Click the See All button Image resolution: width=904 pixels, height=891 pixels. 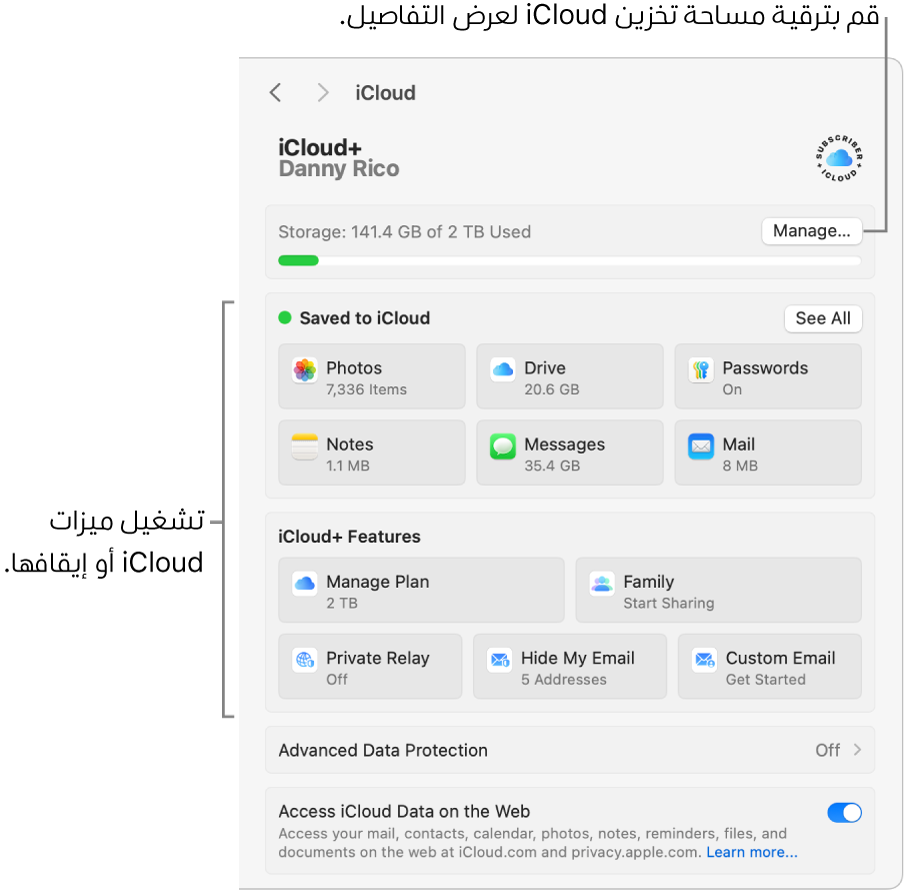pyautogui.click(x=823, y=318)
